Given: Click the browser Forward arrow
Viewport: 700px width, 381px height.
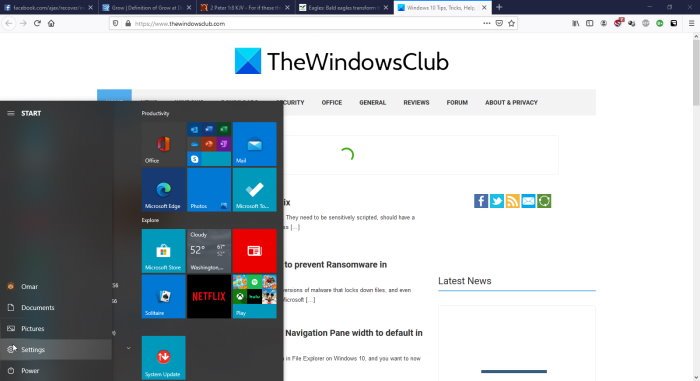Looking at the screenshot, I should [23, 23].
